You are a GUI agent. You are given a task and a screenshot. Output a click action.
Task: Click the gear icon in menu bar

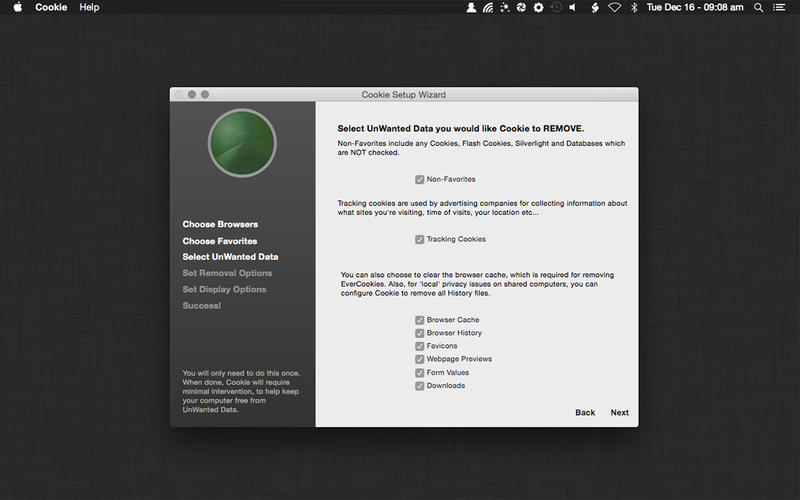pos(538,7)
